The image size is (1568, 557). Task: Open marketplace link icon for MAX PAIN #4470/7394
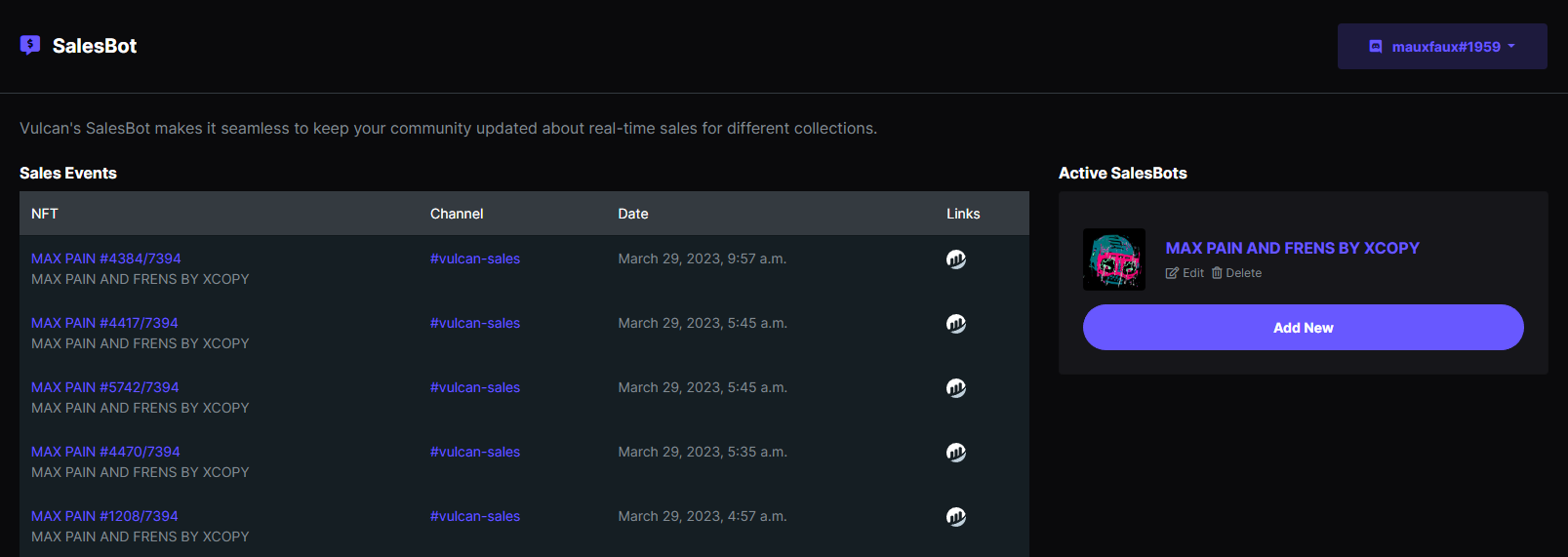pyautogui.click(x=956, y=453)
